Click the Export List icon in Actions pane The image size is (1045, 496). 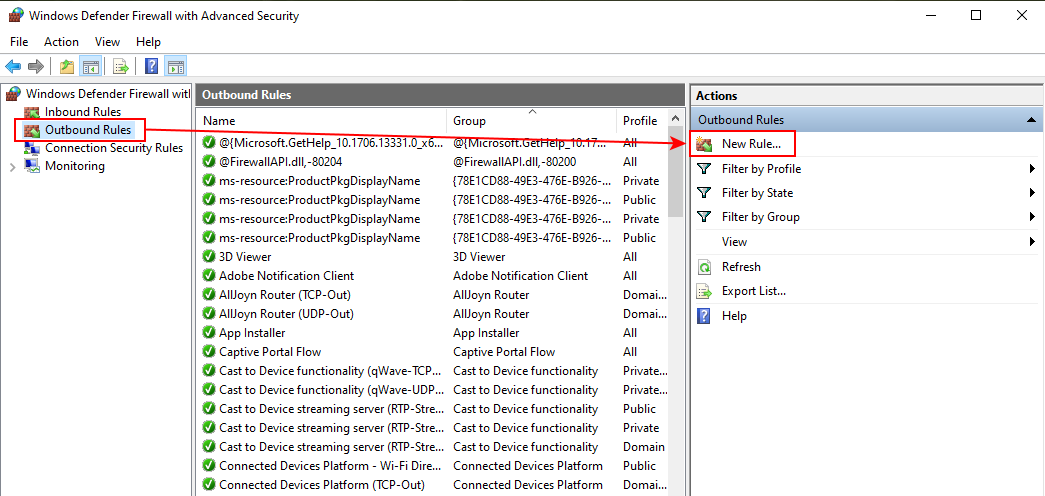pos(704,291)
